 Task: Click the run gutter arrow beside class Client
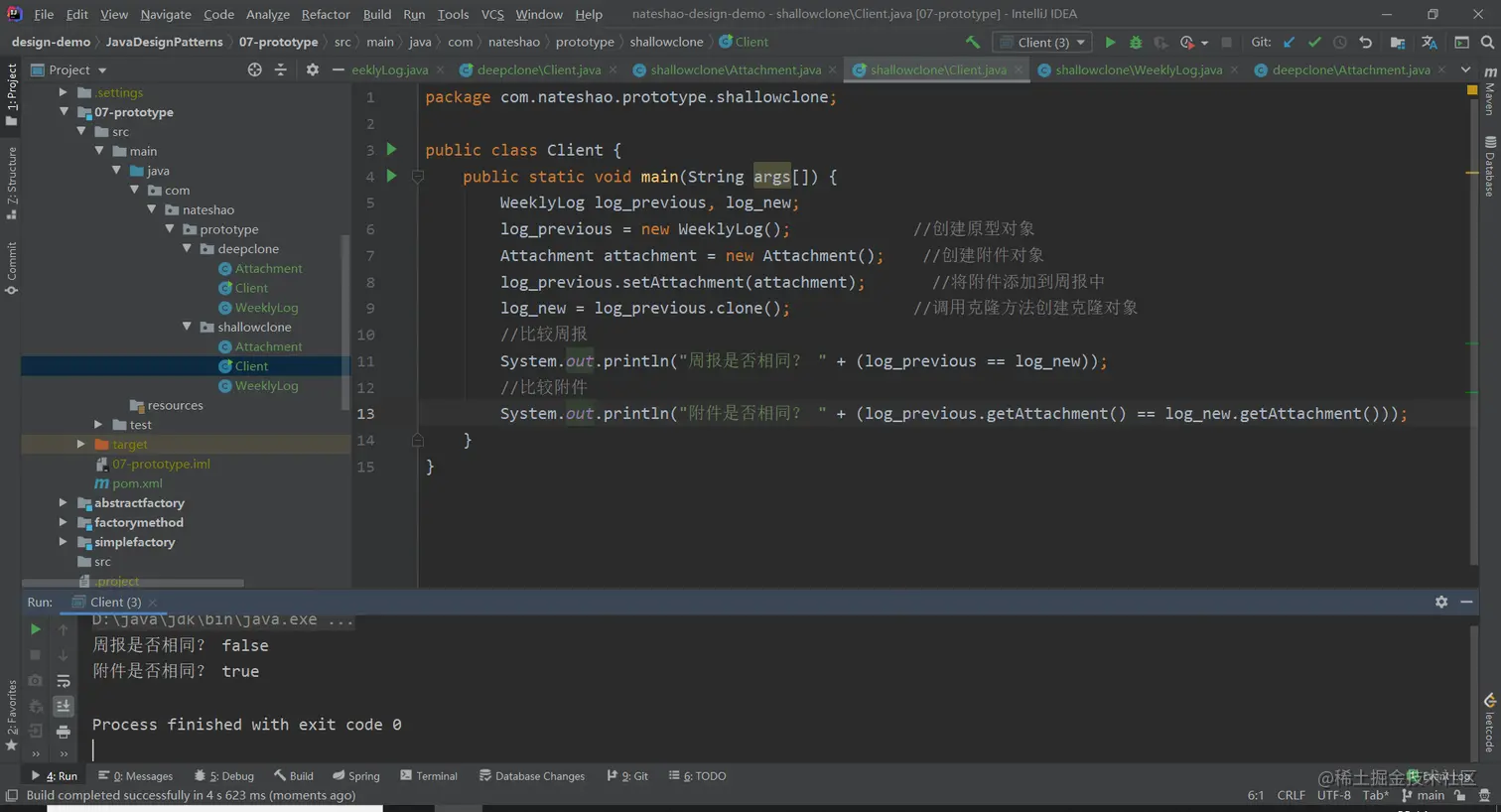click(391, 149)
